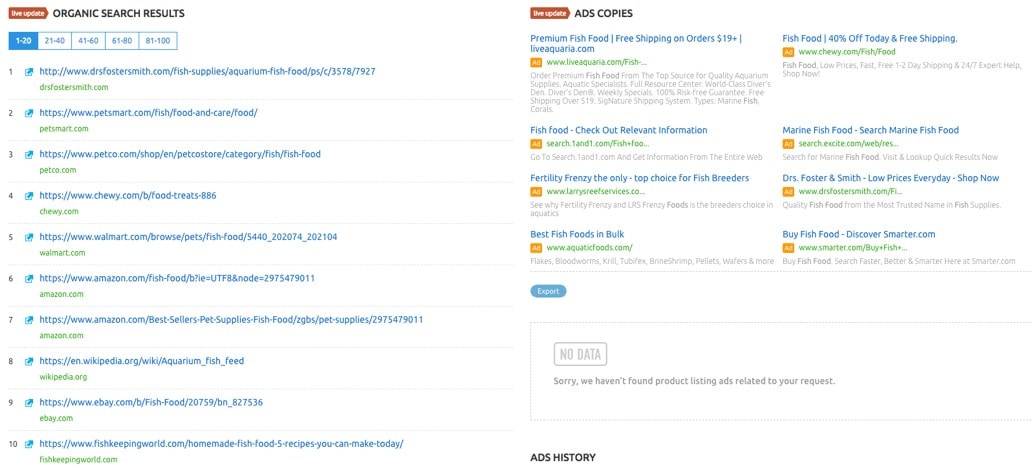This screenshot has width=1033, height=468.
Task: Open the Fertility Frenzy ad title
Action: point(639,178)
